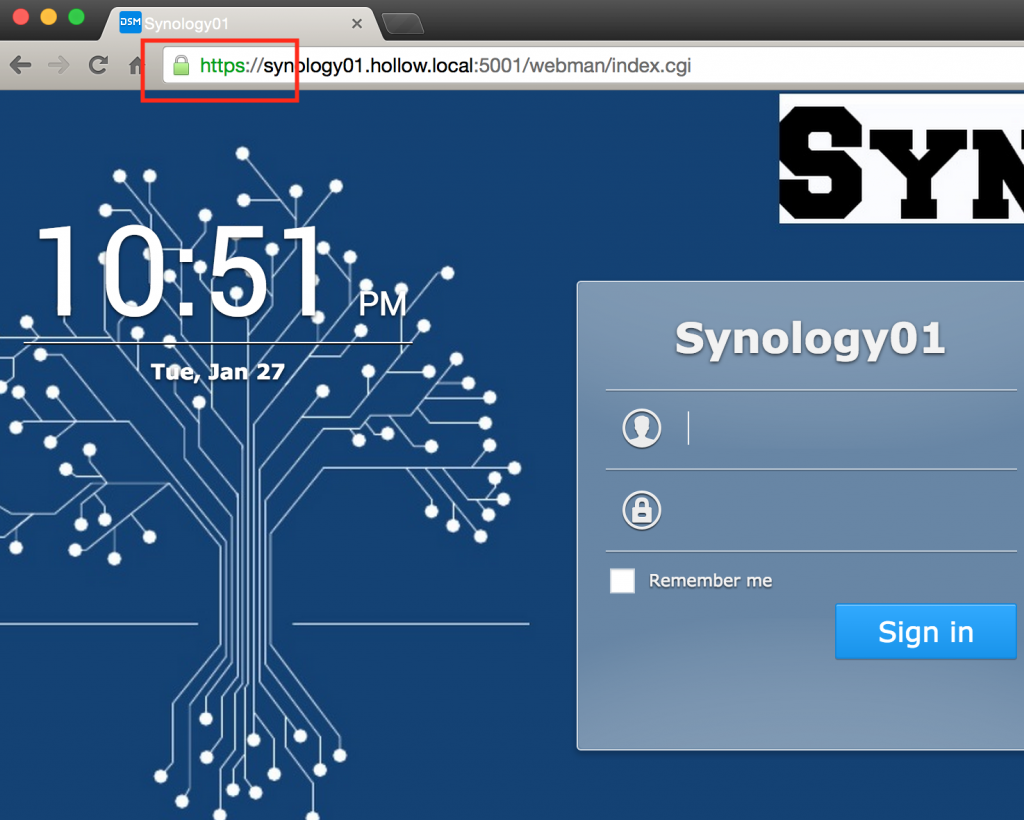
Task: Click the HTTPS padlock security icon
Action: [x=181, y=65]
